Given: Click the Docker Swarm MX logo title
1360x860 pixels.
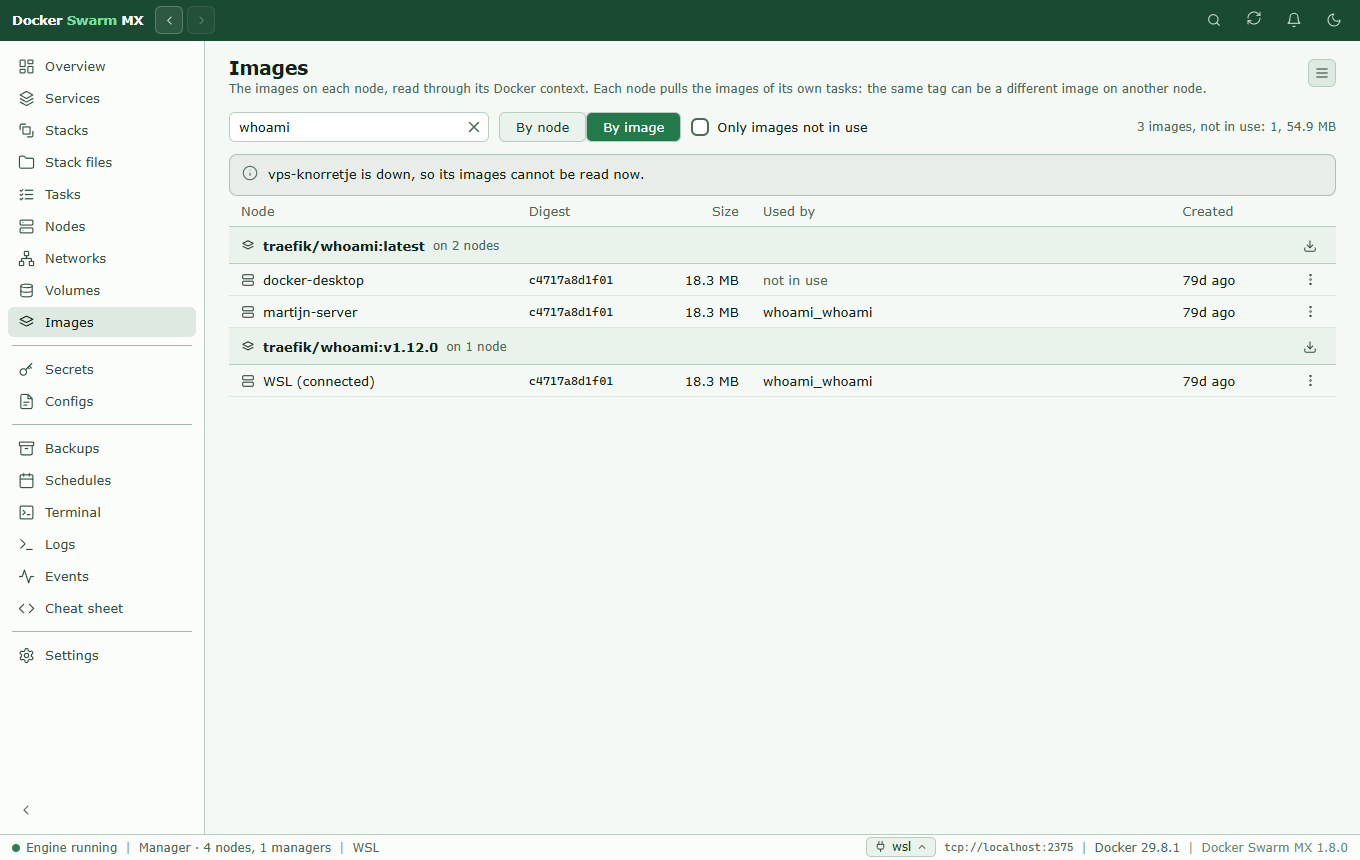Looking at the screenshot, I should [78, 20].
